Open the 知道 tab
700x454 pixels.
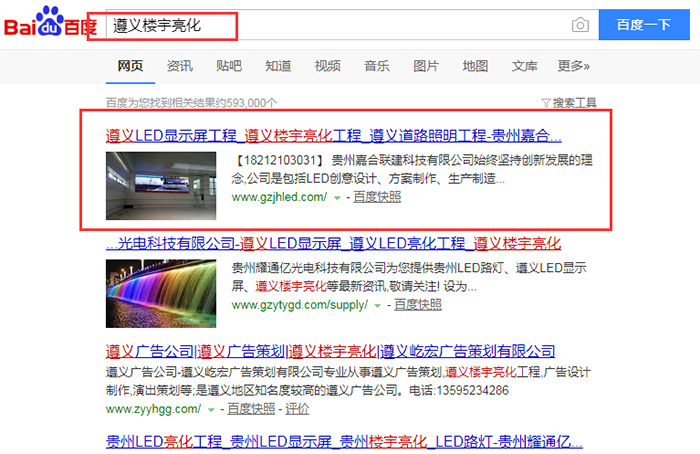pos(278,66)
